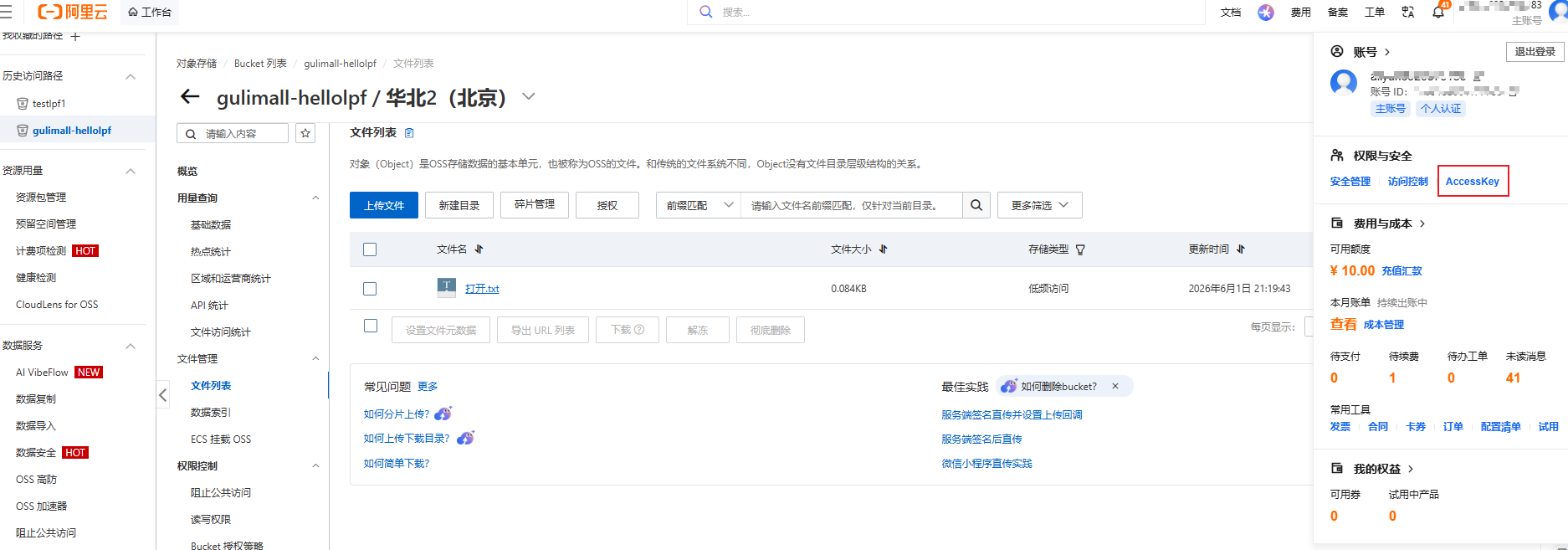Sort by file name column arrows

click(479, 249)
